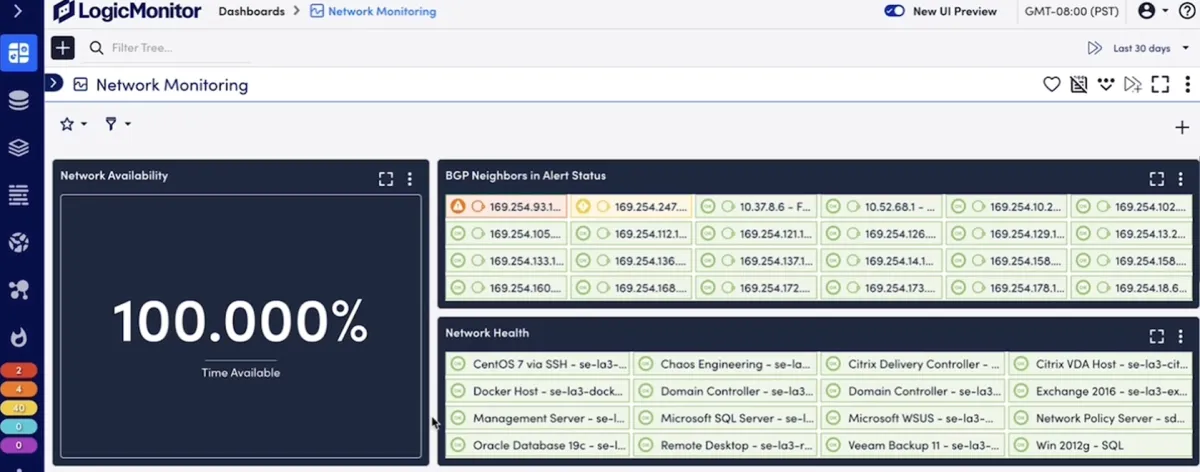
Task: Click Network Monitoring breadcrumb link
Action: (x=373, y=12)
